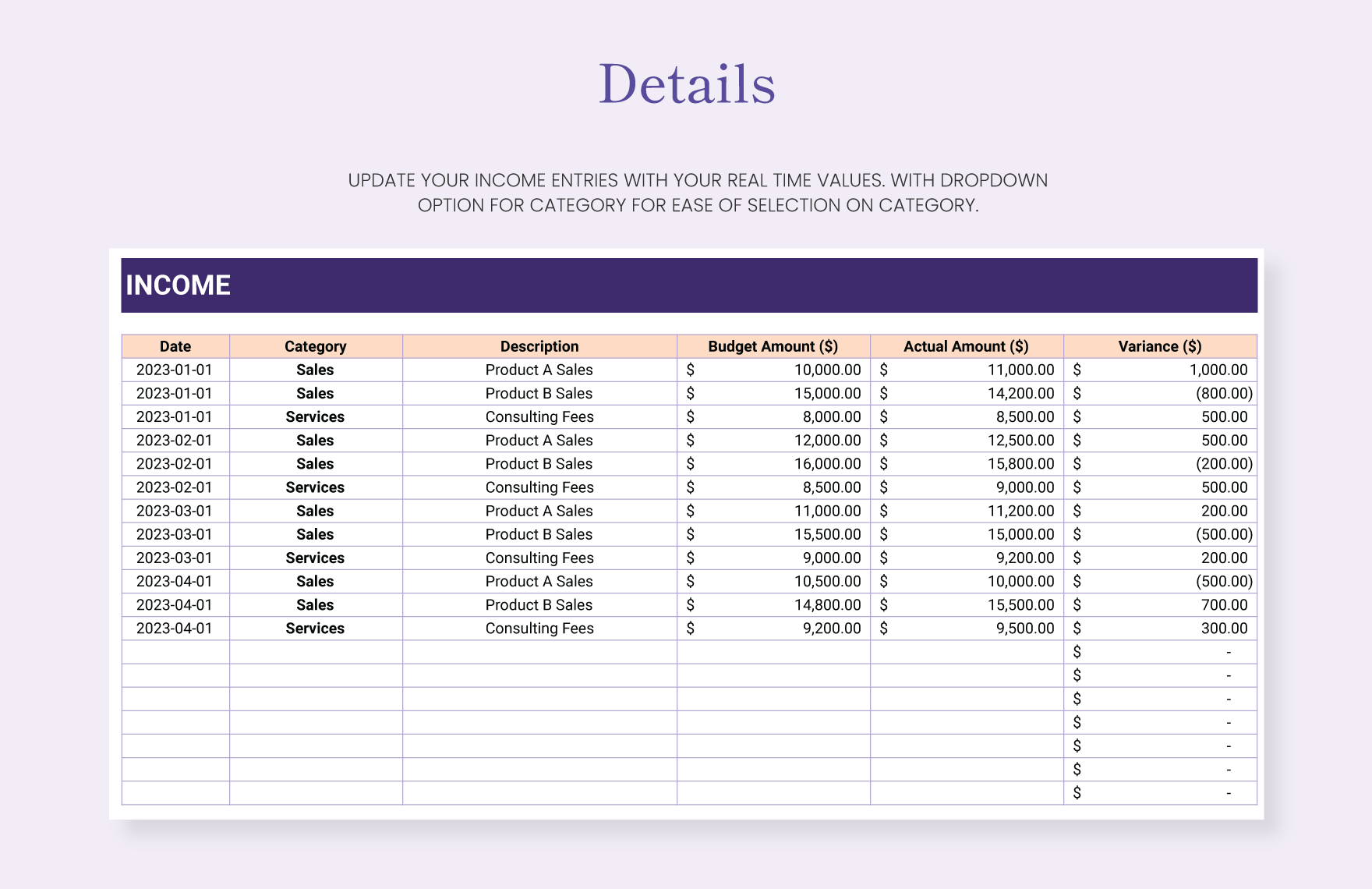This screenshot has height=889, width=1372.
Task: Select the Budget Amount ($) header
Action: 774,346
